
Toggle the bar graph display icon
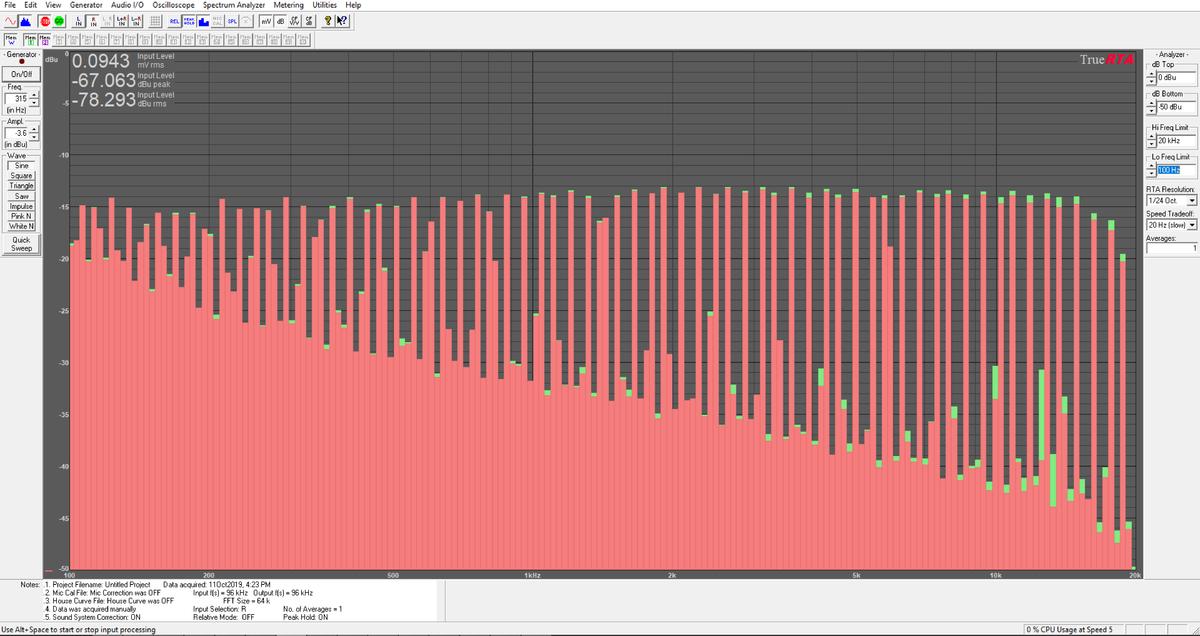click(204, 21)
